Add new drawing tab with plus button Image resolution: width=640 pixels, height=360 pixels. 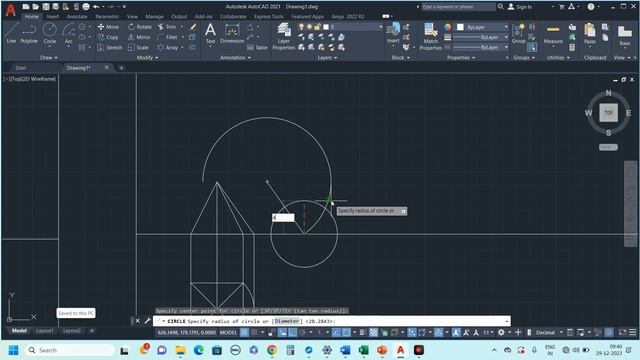pos(121,68)
